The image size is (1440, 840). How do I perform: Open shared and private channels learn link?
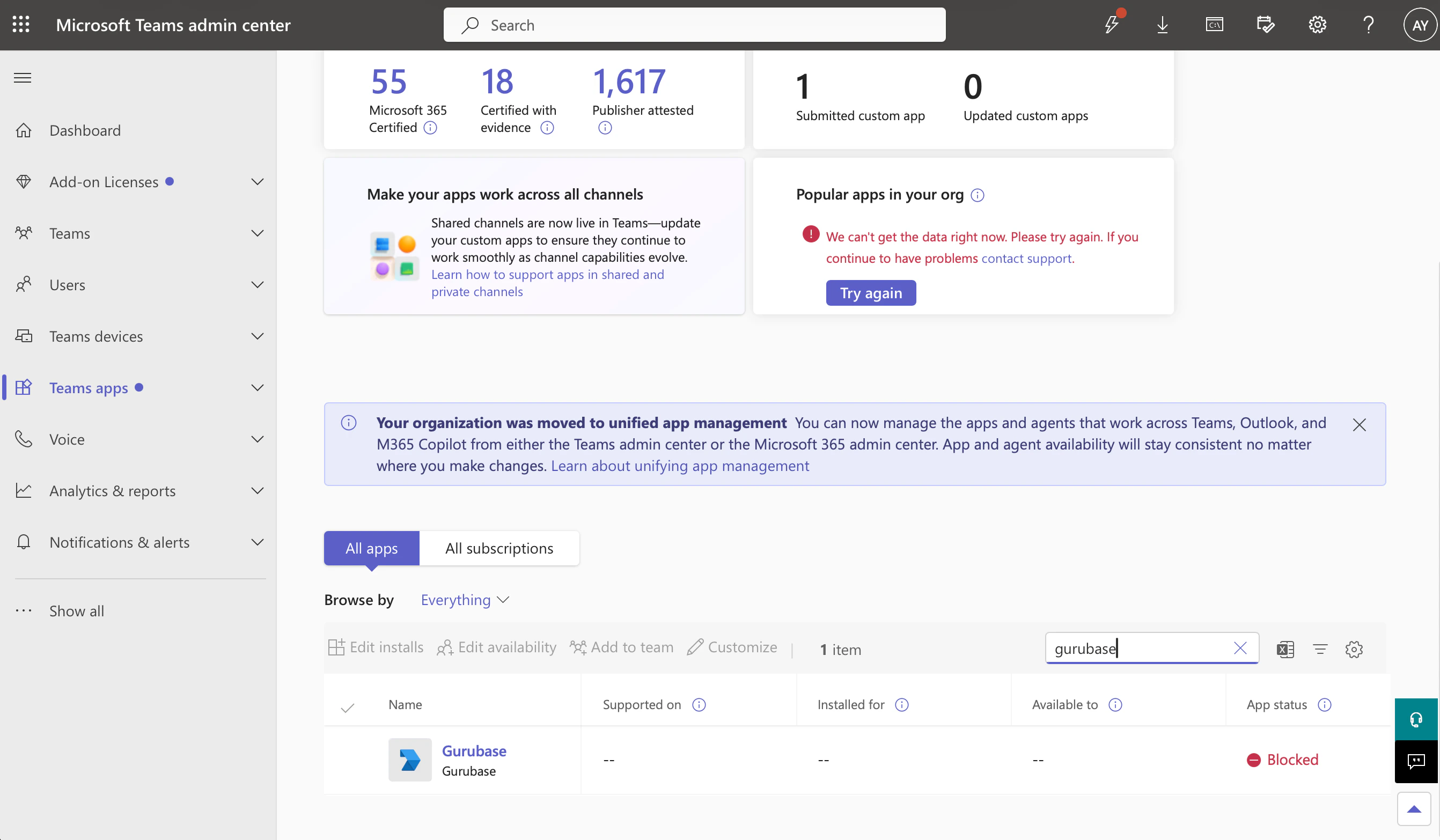tap(547, 283)
